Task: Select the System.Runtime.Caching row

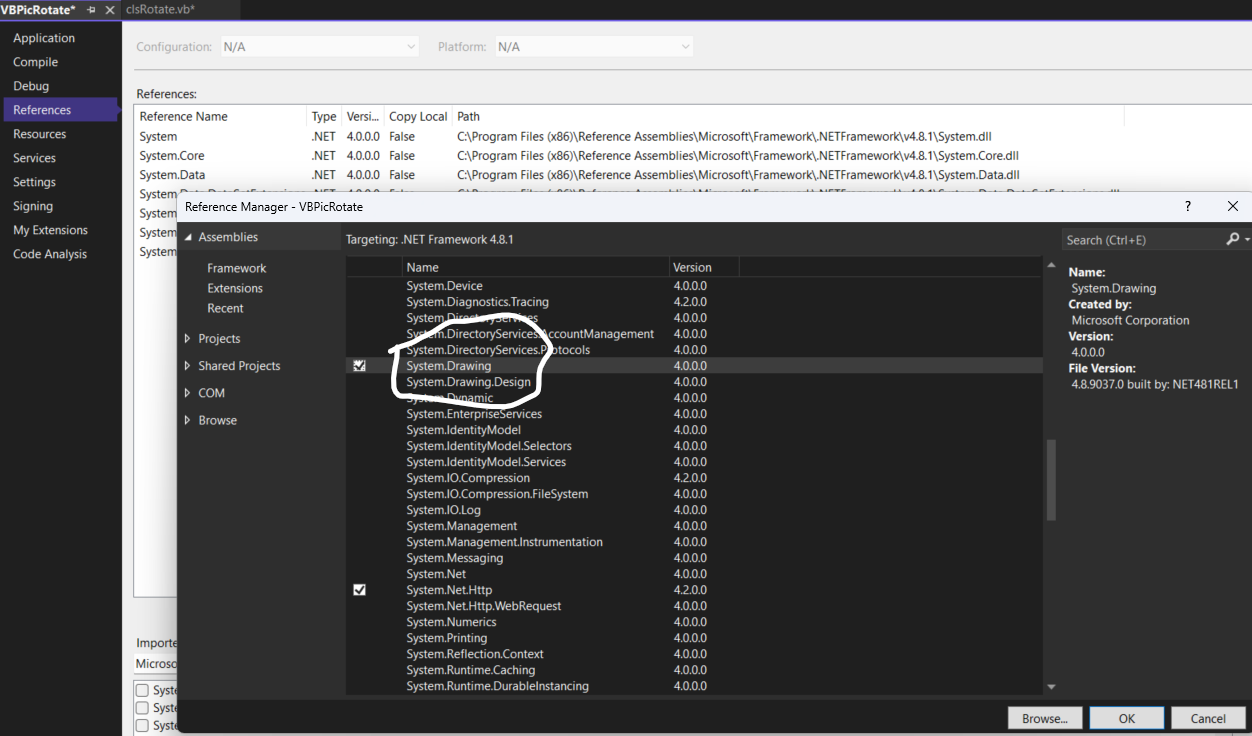Action: [x=694, y=670]
